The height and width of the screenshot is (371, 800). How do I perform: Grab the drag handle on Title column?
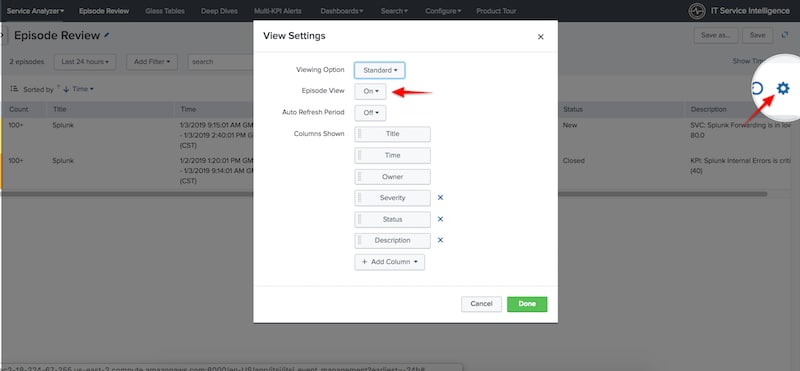(359, 134)
